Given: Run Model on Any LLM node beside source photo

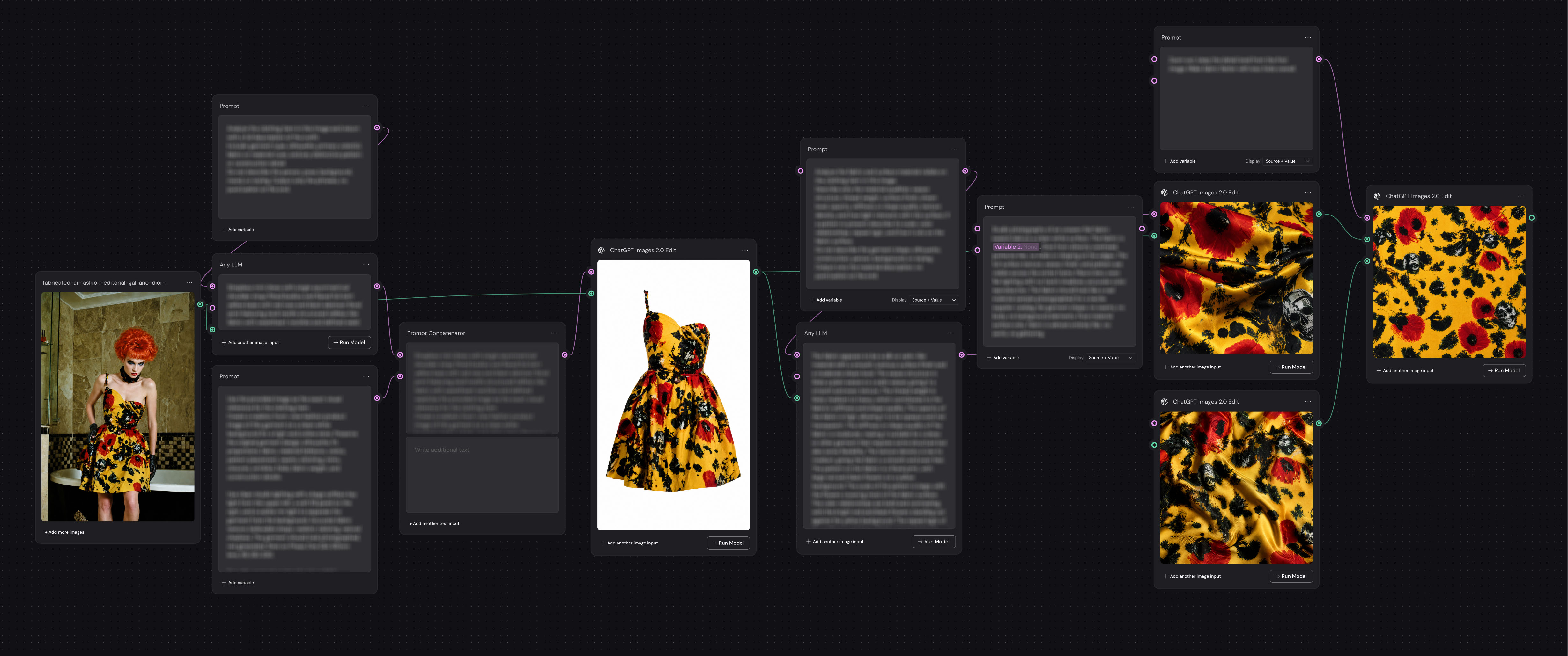Looking at the screenshot, I should click(x=349, y=343).
